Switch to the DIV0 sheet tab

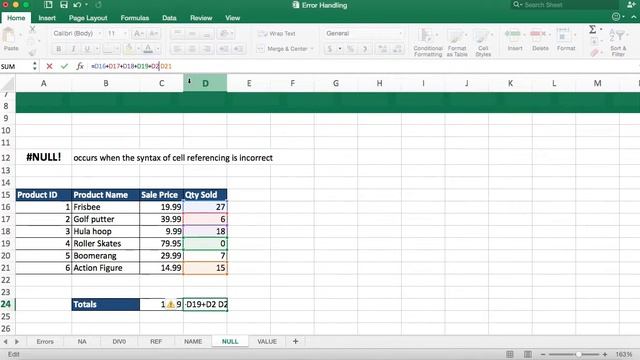[119, 342]
